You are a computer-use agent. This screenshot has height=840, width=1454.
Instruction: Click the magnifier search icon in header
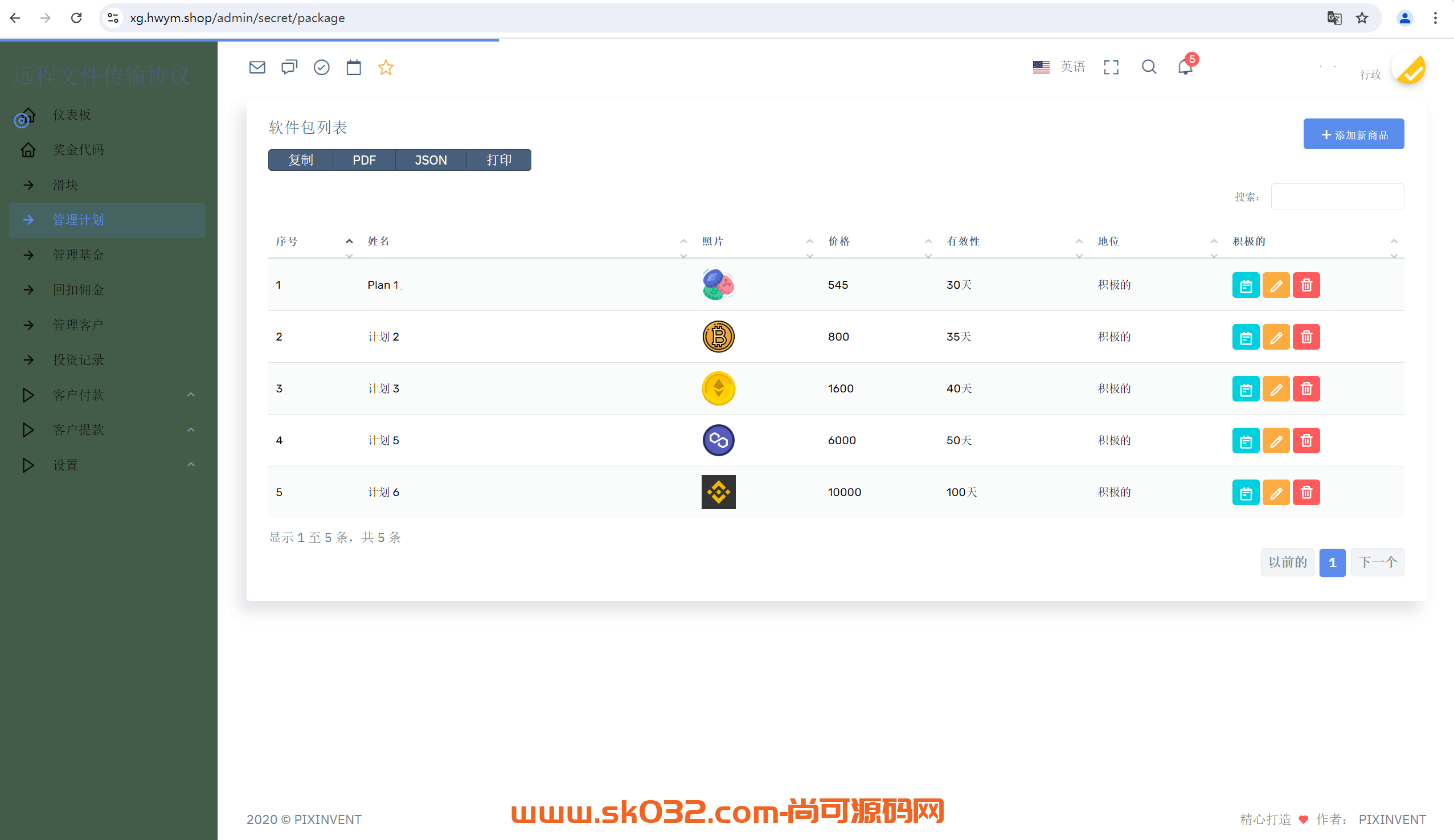point(1148,67)
